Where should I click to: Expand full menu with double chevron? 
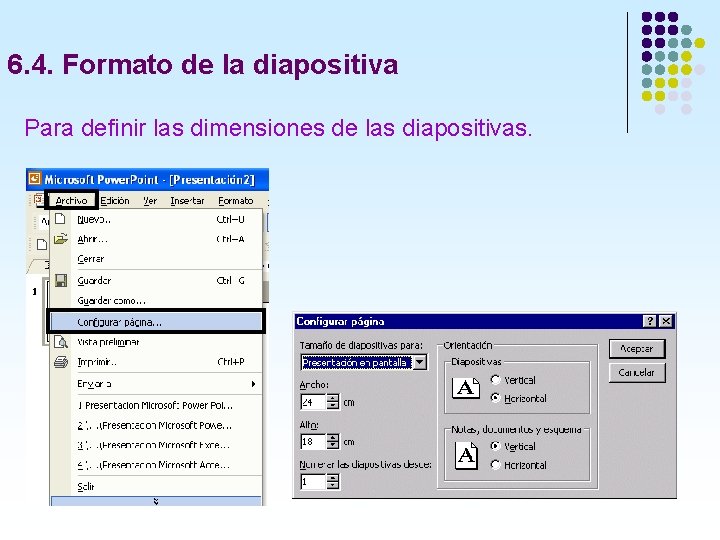[x=156, y=501]
